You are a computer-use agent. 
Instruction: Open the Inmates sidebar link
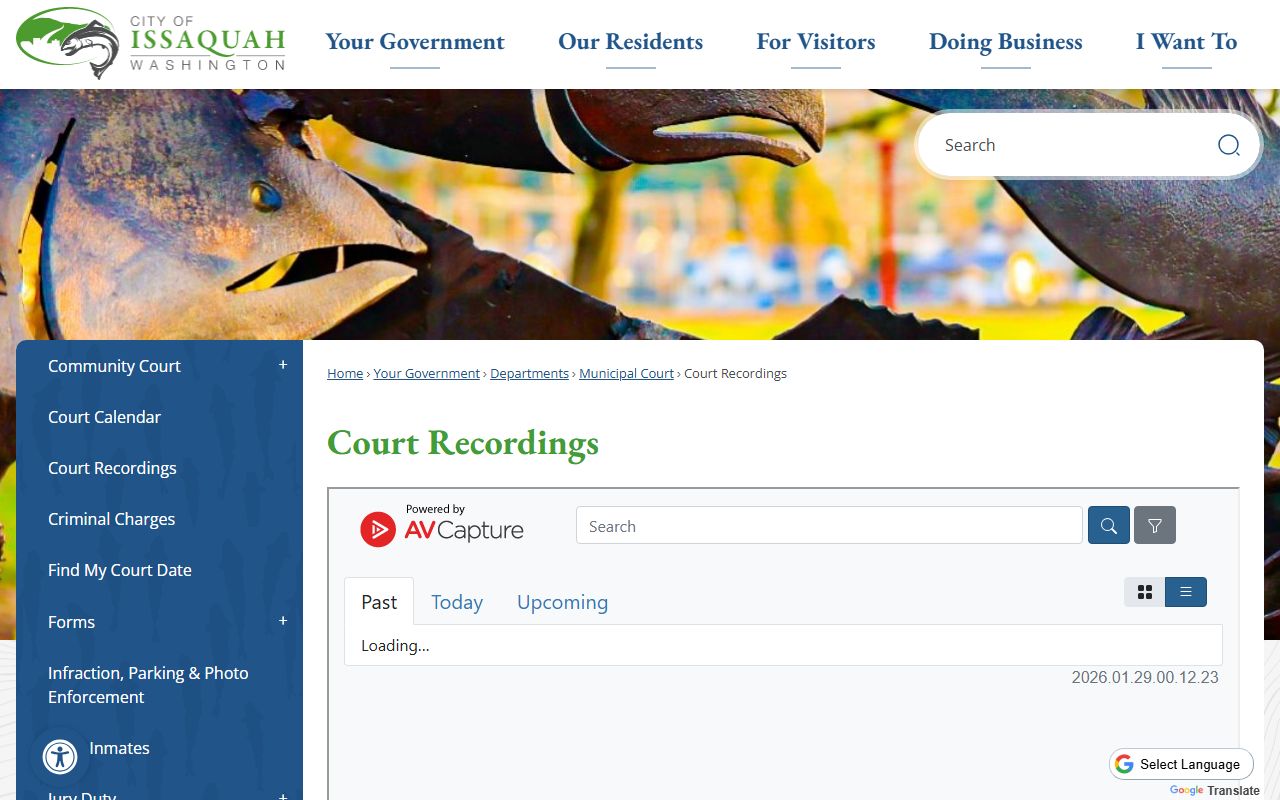(119, 748)
